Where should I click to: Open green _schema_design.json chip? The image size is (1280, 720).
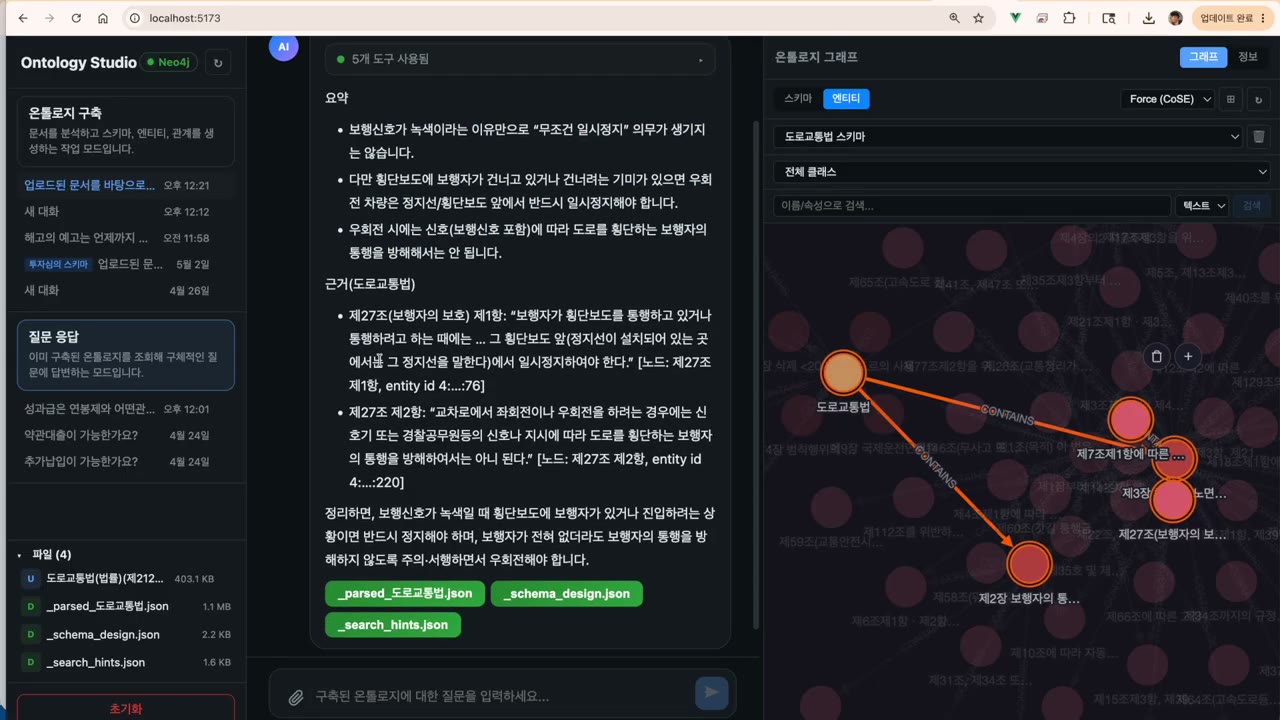[x=567, y=593]
